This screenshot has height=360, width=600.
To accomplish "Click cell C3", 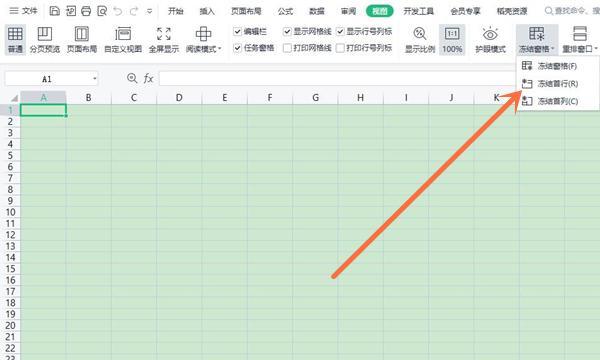I will pyautogui.click(x=134, y=133).
